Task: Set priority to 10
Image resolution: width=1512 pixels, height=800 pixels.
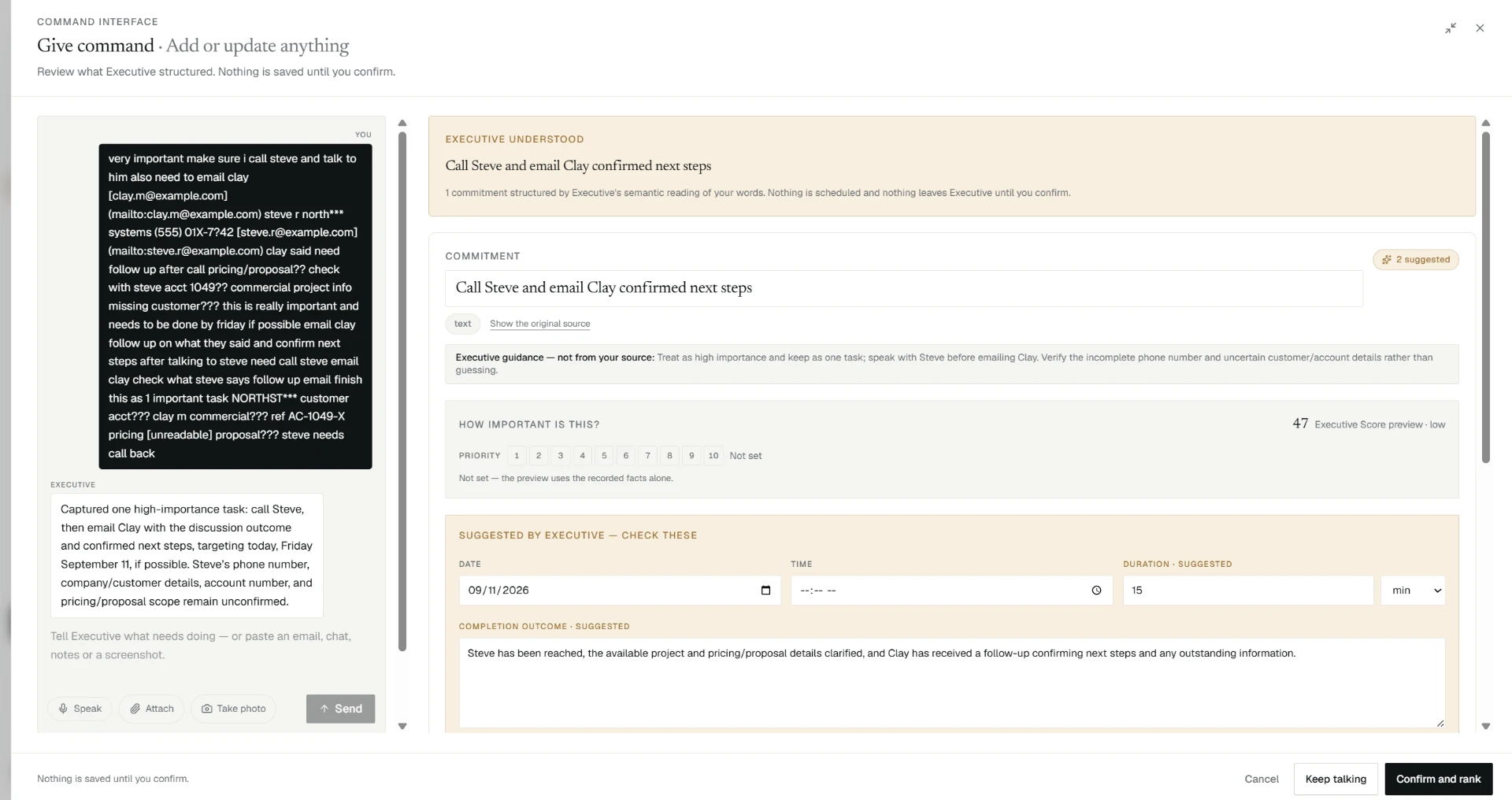Action: click(713, 456)
